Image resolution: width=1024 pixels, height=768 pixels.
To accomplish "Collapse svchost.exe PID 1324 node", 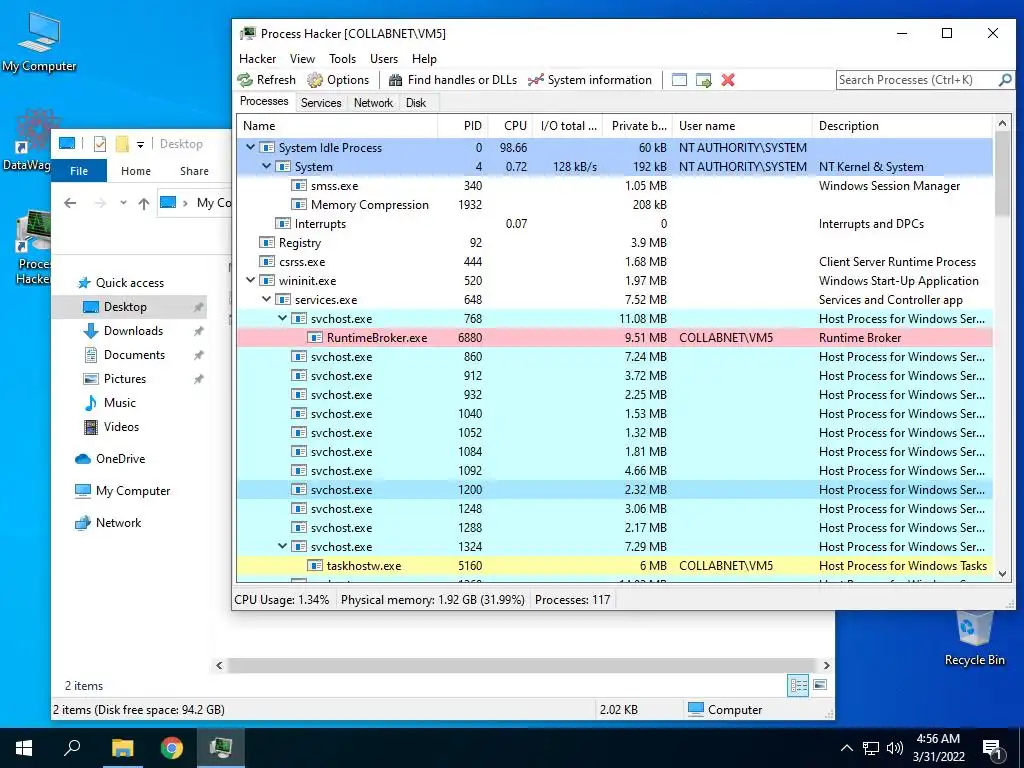I will click(x=282, y=547).
